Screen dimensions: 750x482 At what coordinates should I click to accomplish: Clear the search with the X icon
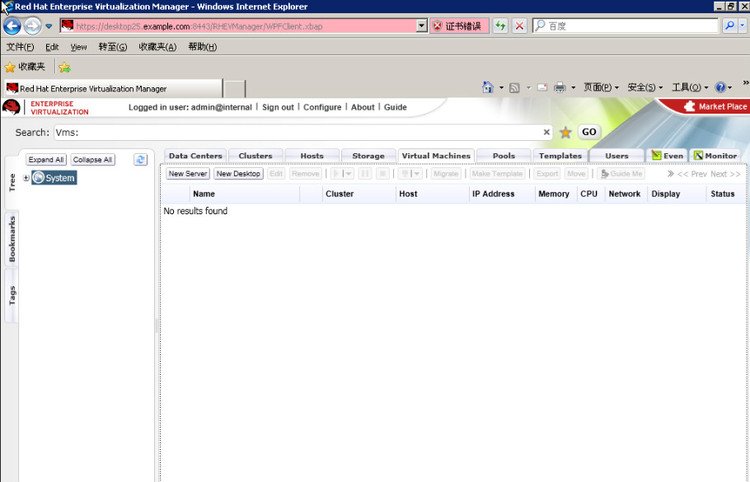(x=546, y=132)
